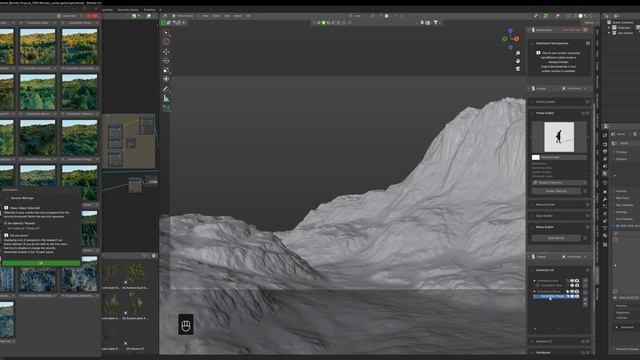Click the navigation axis gizmo

pos(511,39)
